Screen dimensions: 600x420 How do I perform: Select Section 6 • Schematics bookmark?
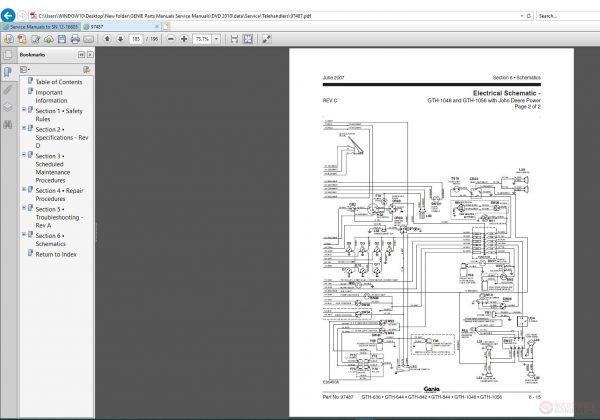[51, 239]
